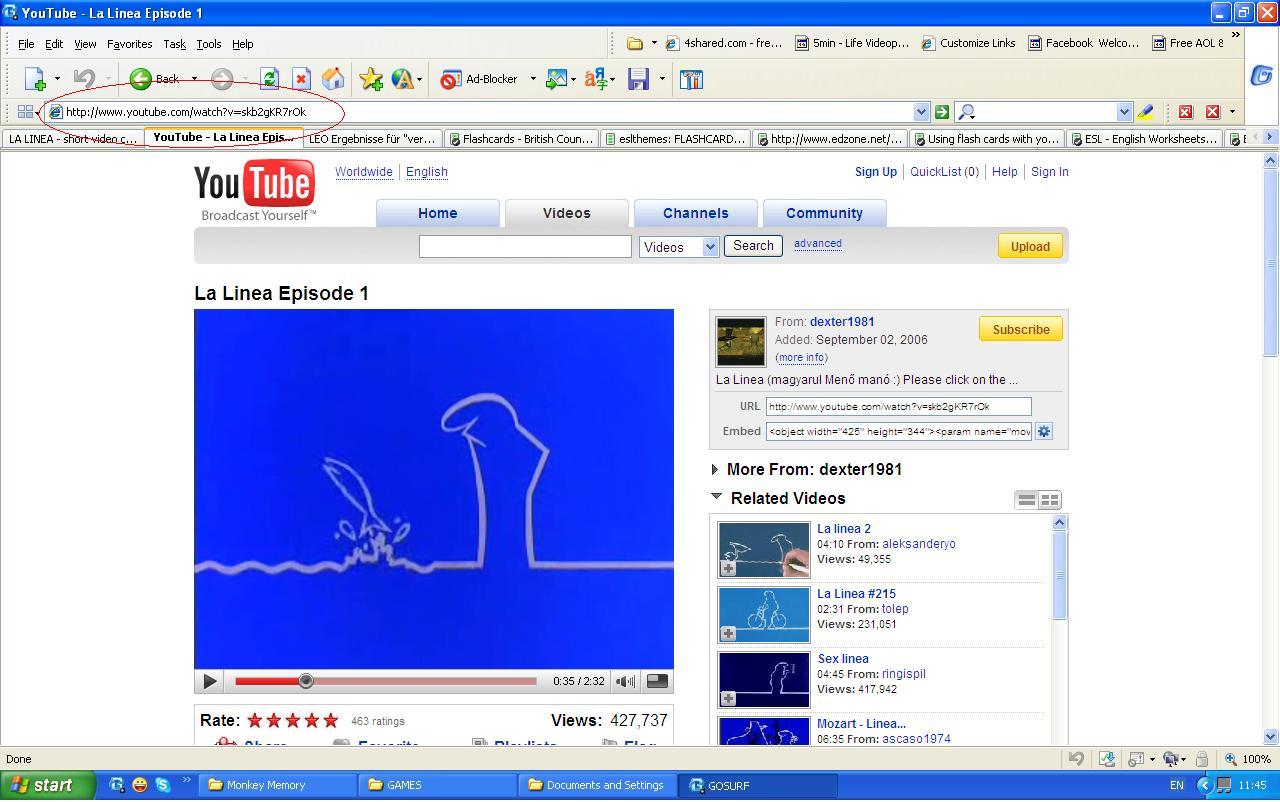The width and height of the screenshot is (1280, 802).
Task: Add La linea 2 to QuickList plus icon
Action: (x=728, y=568)
